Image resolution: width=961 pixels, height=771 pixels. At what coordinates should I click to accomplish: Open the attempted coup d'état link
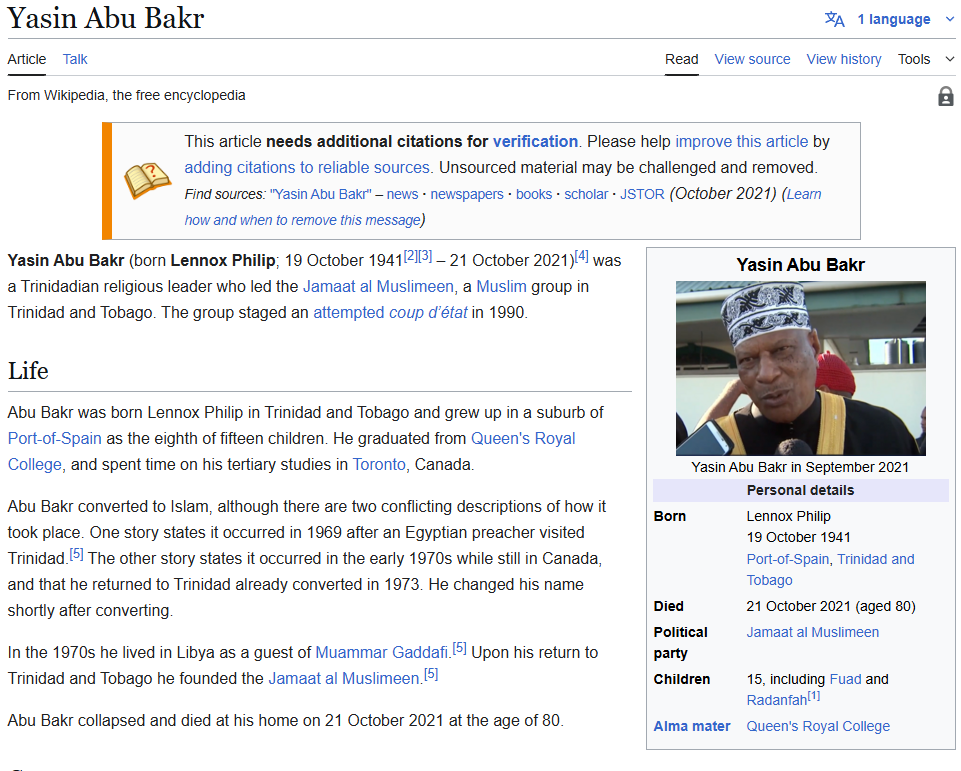(390, 313)
